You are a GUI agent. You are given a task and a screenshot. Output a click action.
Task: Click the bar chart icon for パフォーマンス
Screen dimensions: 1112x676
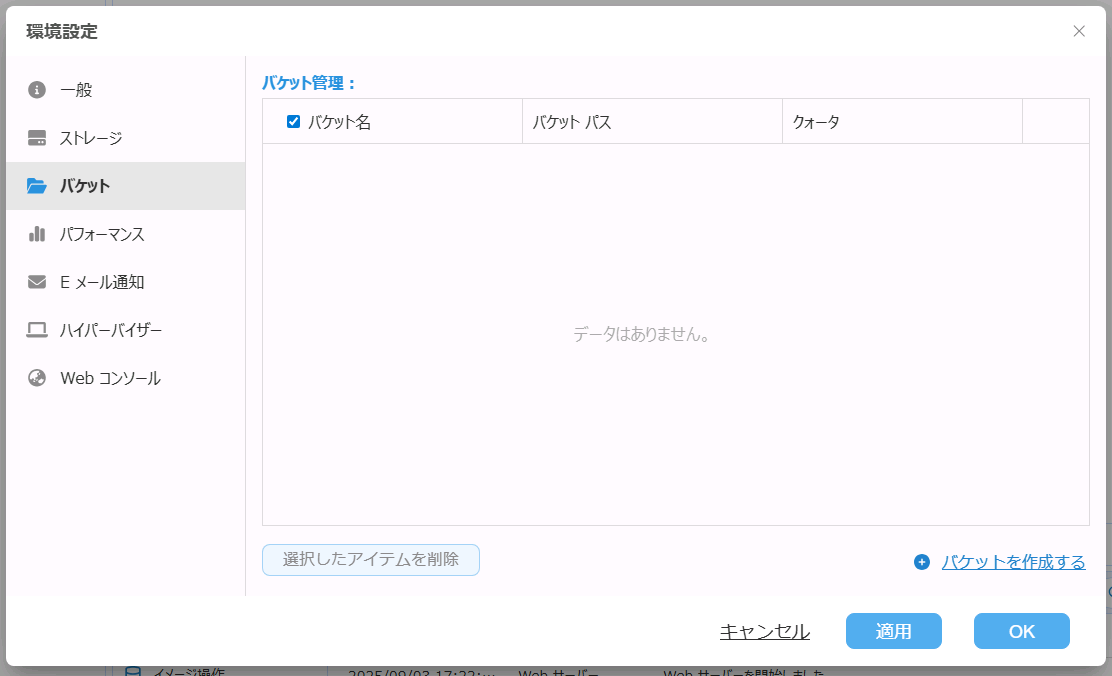pyautogui.click(x=37, y=234)
